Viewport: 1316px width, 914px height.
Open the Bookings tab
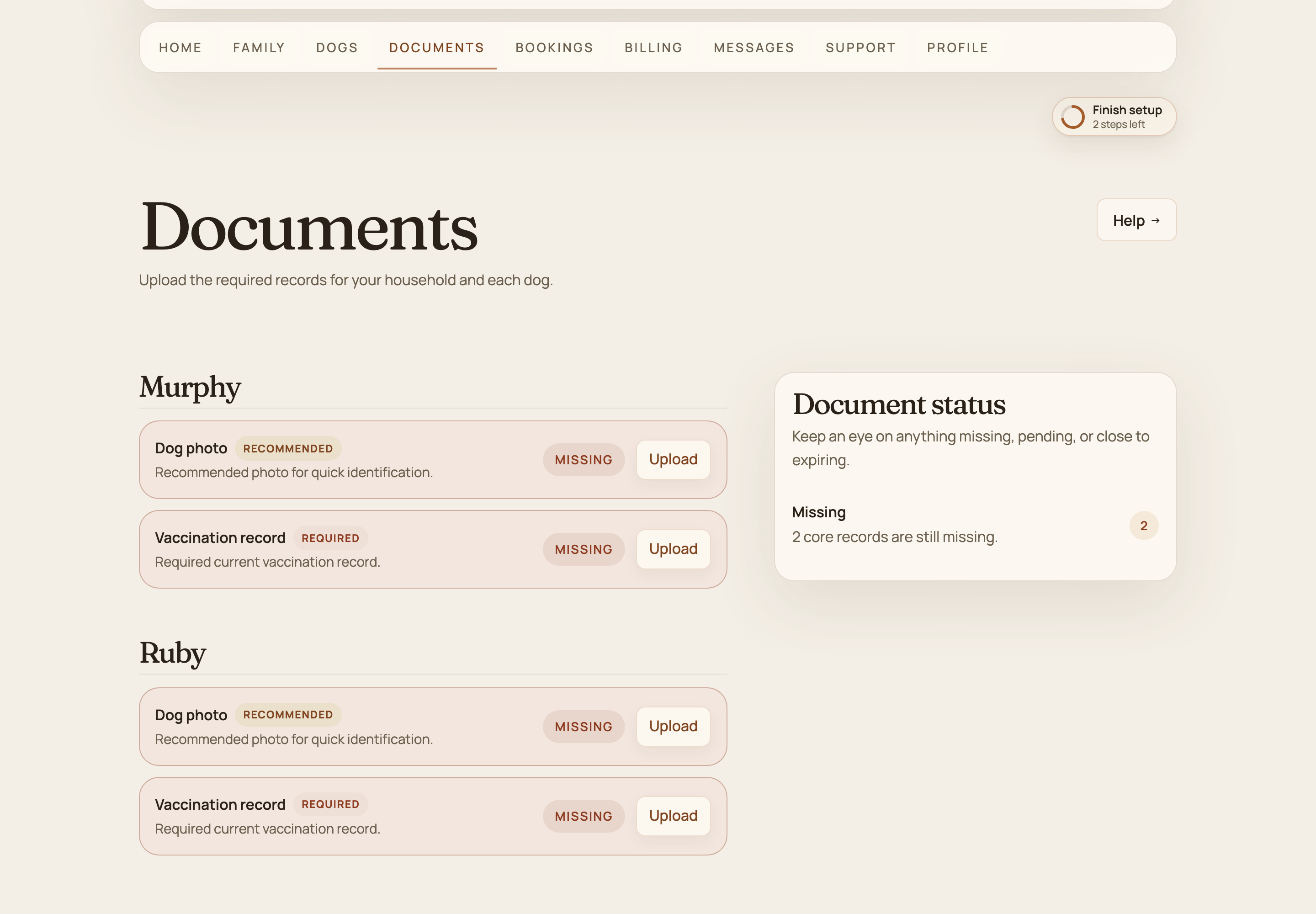(x=554, y=48)
